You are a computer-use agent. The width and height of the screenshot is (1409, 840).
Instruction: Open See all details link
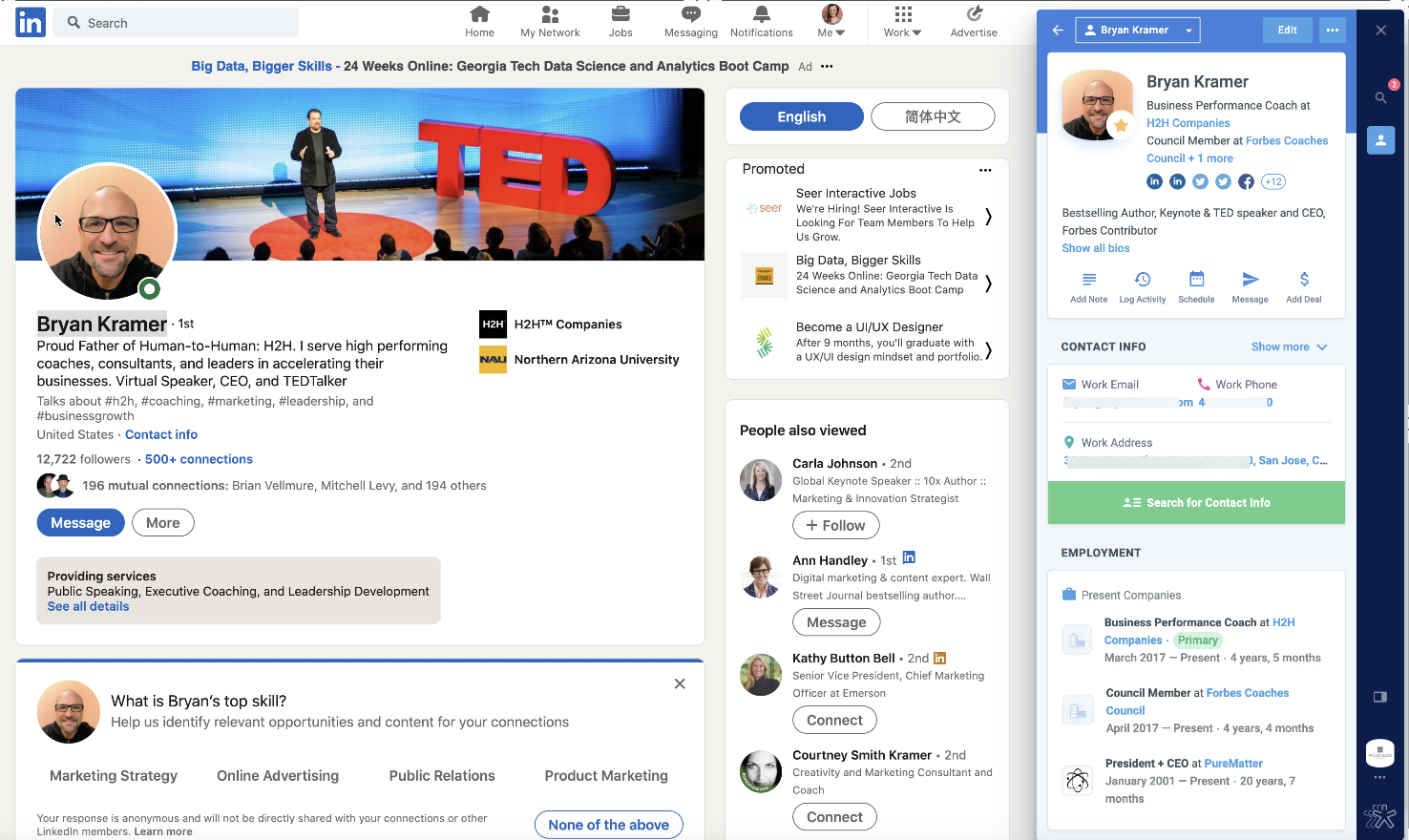pyautogui.click(x=88, y=606)
